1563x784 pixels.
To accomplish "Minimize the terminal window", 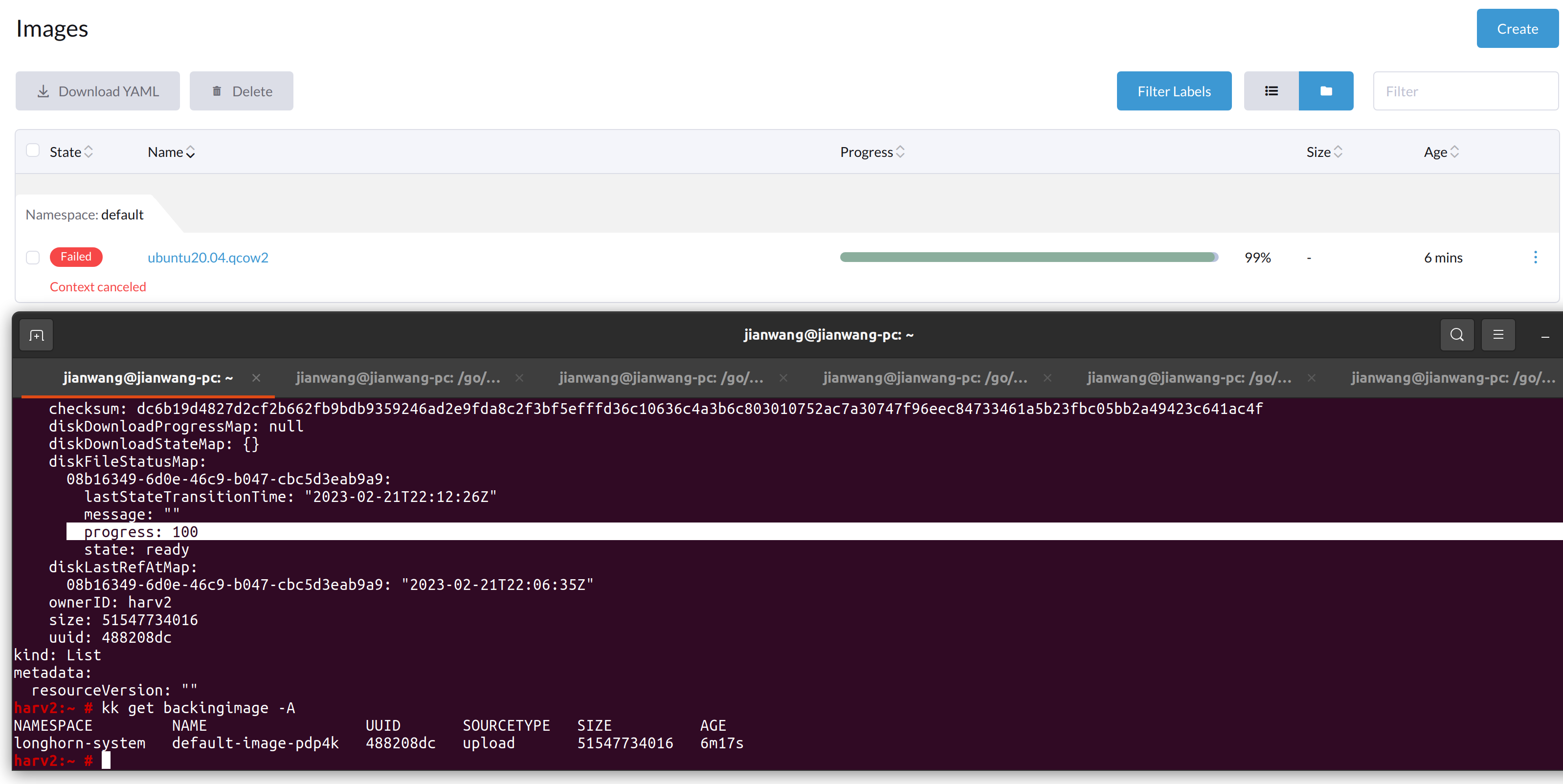I will [x=1545, y=336].
